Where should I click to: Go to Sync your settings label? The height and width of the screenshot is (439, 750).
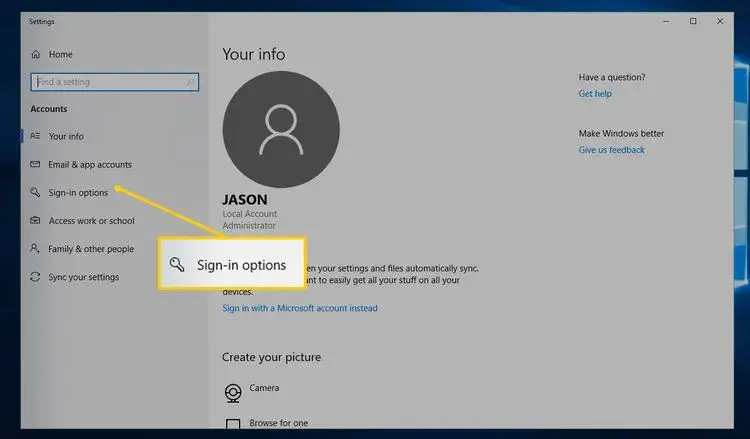point(83,277)
